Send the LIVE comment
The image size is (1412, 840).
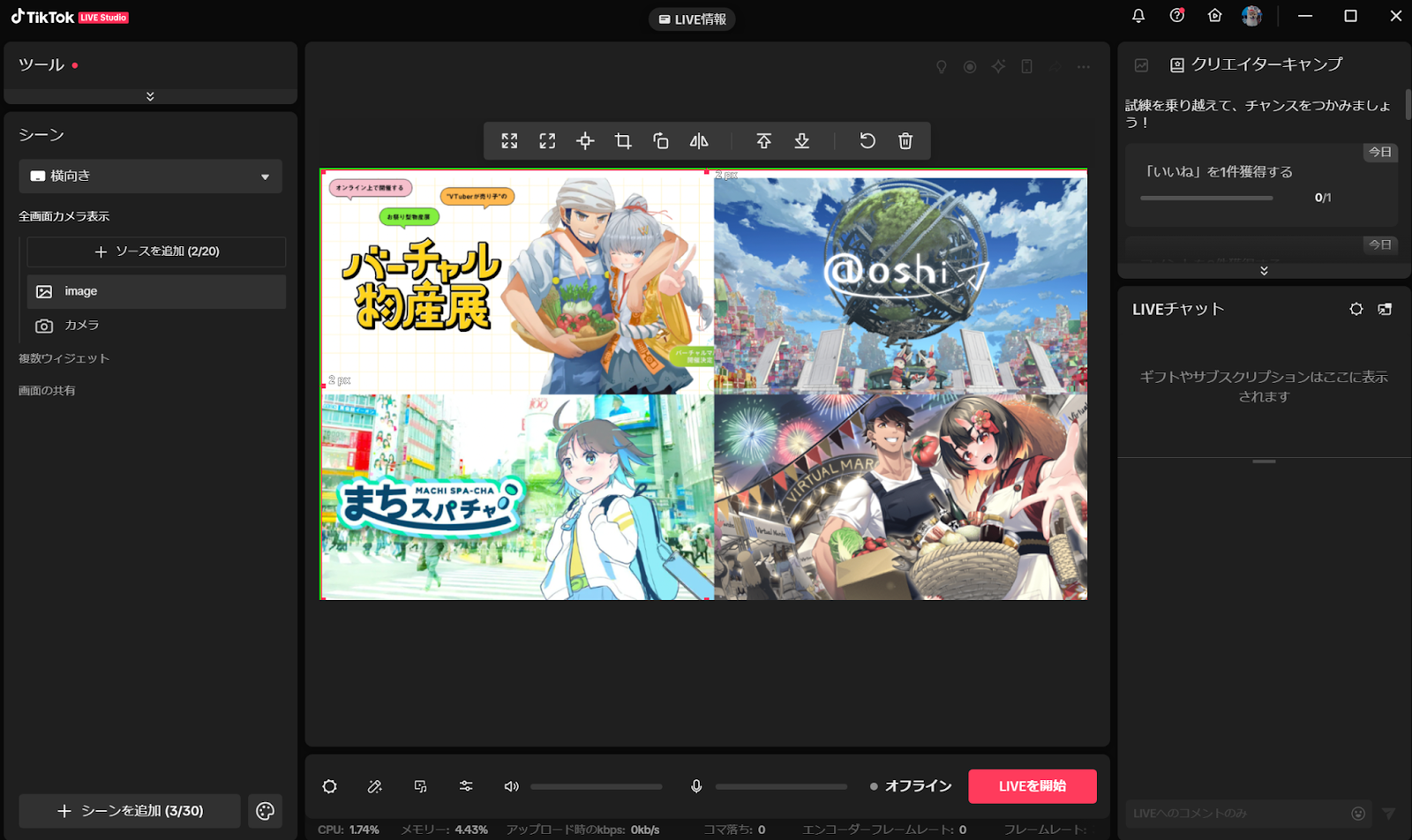coord(1389,814)
